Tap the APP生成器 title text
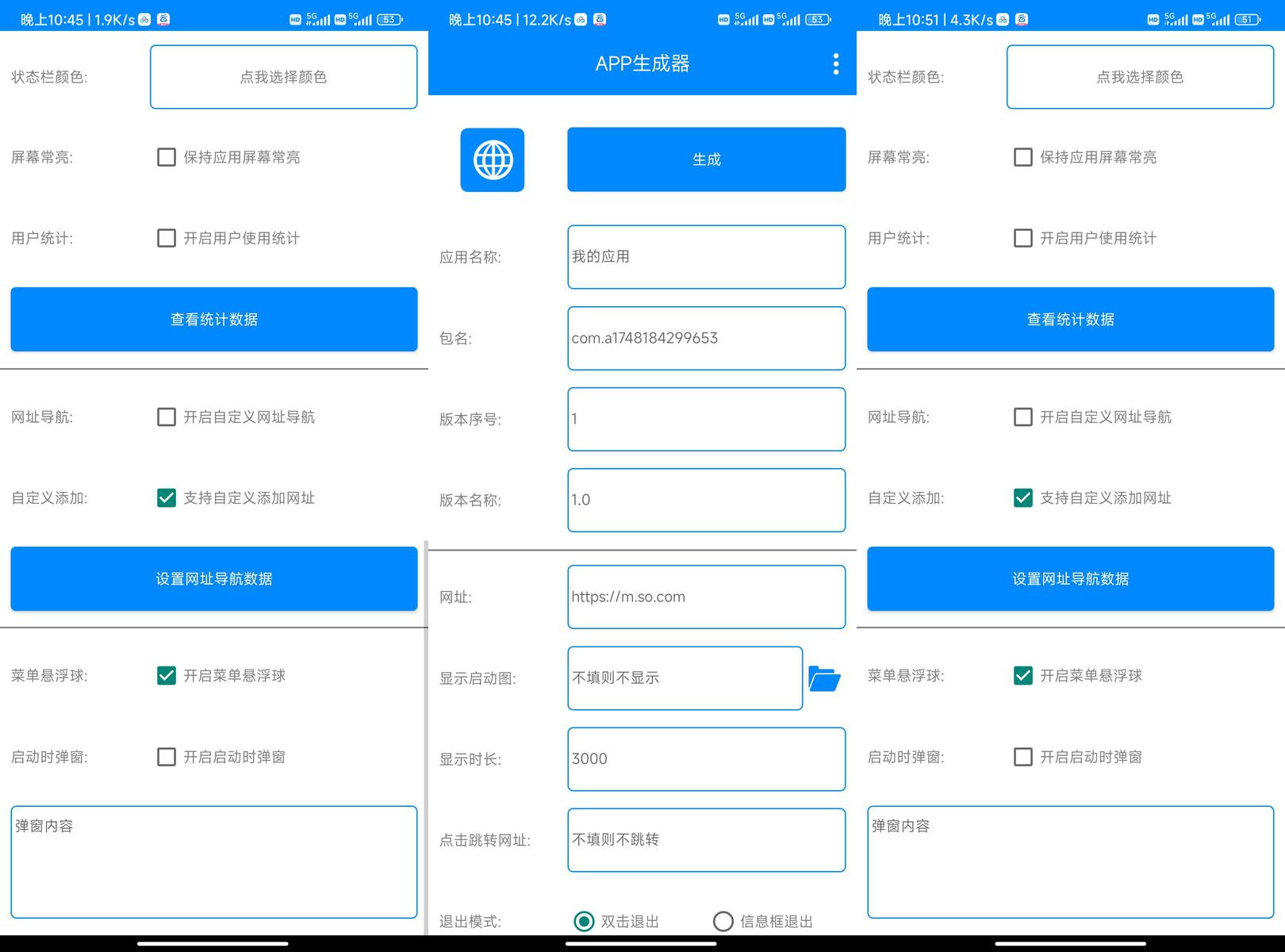This screenshot has height=952, width=1285. (x=642, y=63)
